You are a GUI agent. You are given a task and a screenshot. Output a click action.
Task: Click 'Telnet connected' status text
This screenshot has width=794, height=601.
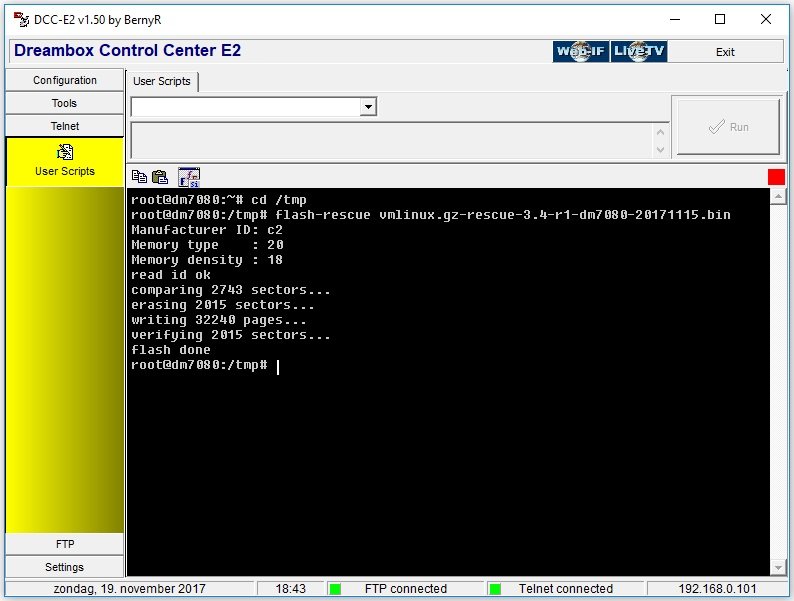point(566,589)
